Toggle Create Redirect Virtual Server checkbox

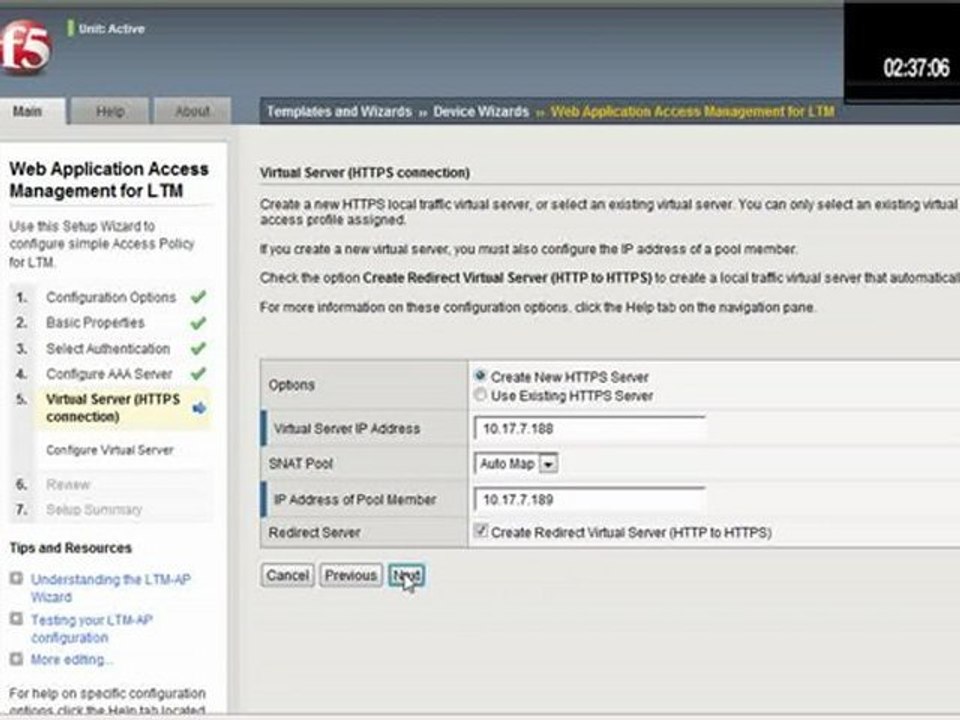[x=481, y=531]
